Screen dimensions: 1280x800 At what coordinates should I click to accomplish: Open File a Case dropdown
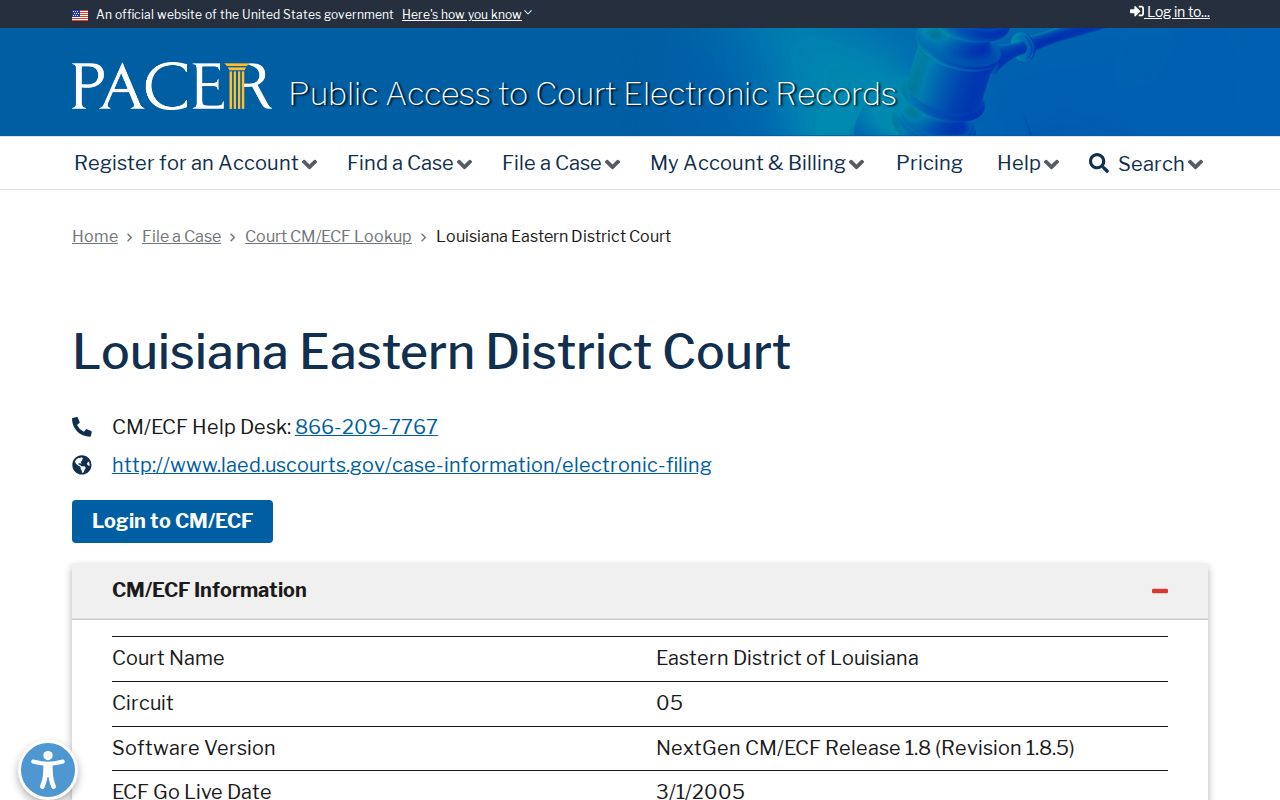click(561, 163)
